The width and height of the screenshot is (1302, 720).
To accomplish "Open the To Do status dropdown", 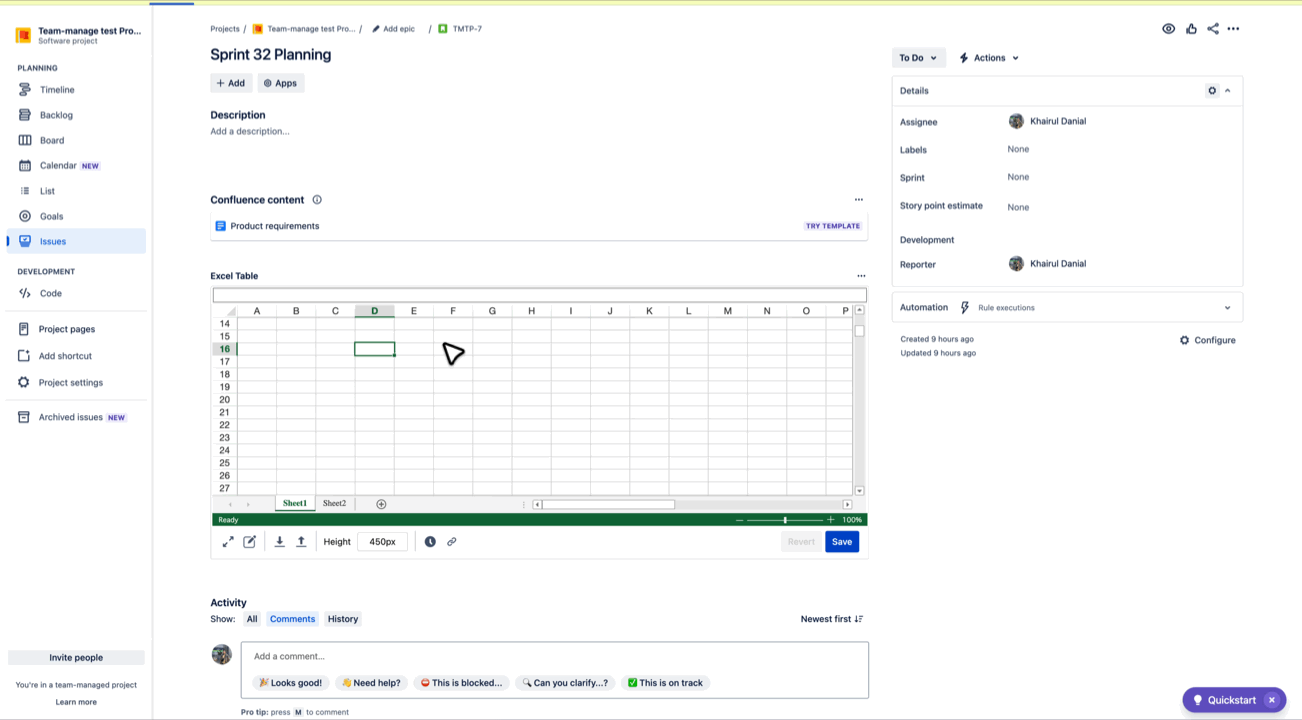I will tap(918, 57).
